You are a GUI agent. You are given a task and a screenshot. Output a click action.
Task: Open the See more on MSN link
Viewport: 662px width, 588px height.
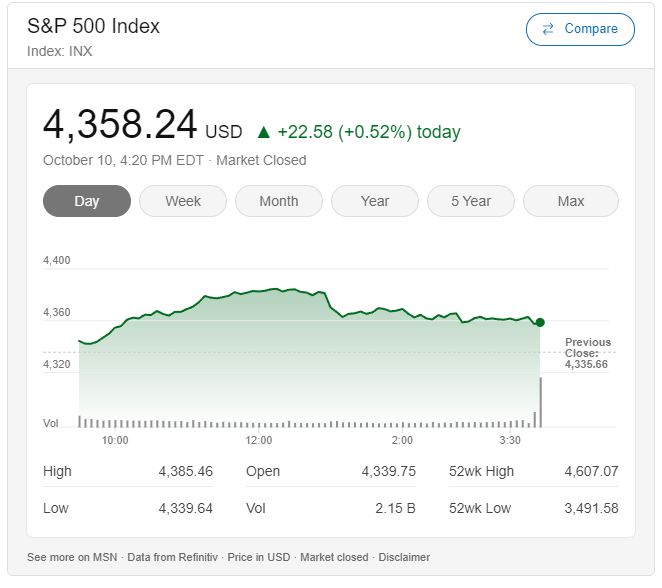pyautogui.click(x=73, y=557)
